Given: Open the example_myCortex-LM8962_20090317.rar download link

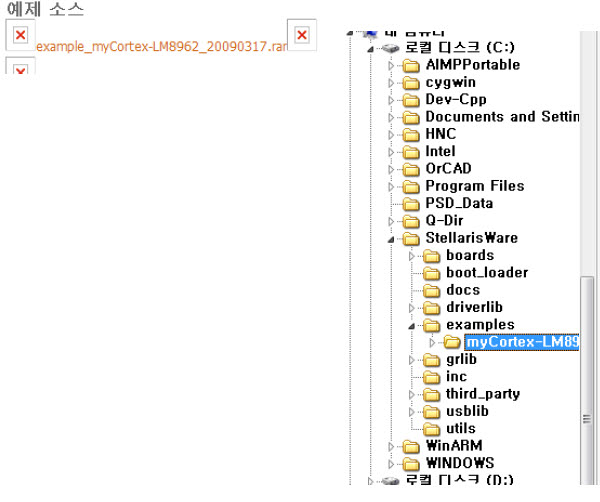Looking at the screenshot, I should pos(161,47).
